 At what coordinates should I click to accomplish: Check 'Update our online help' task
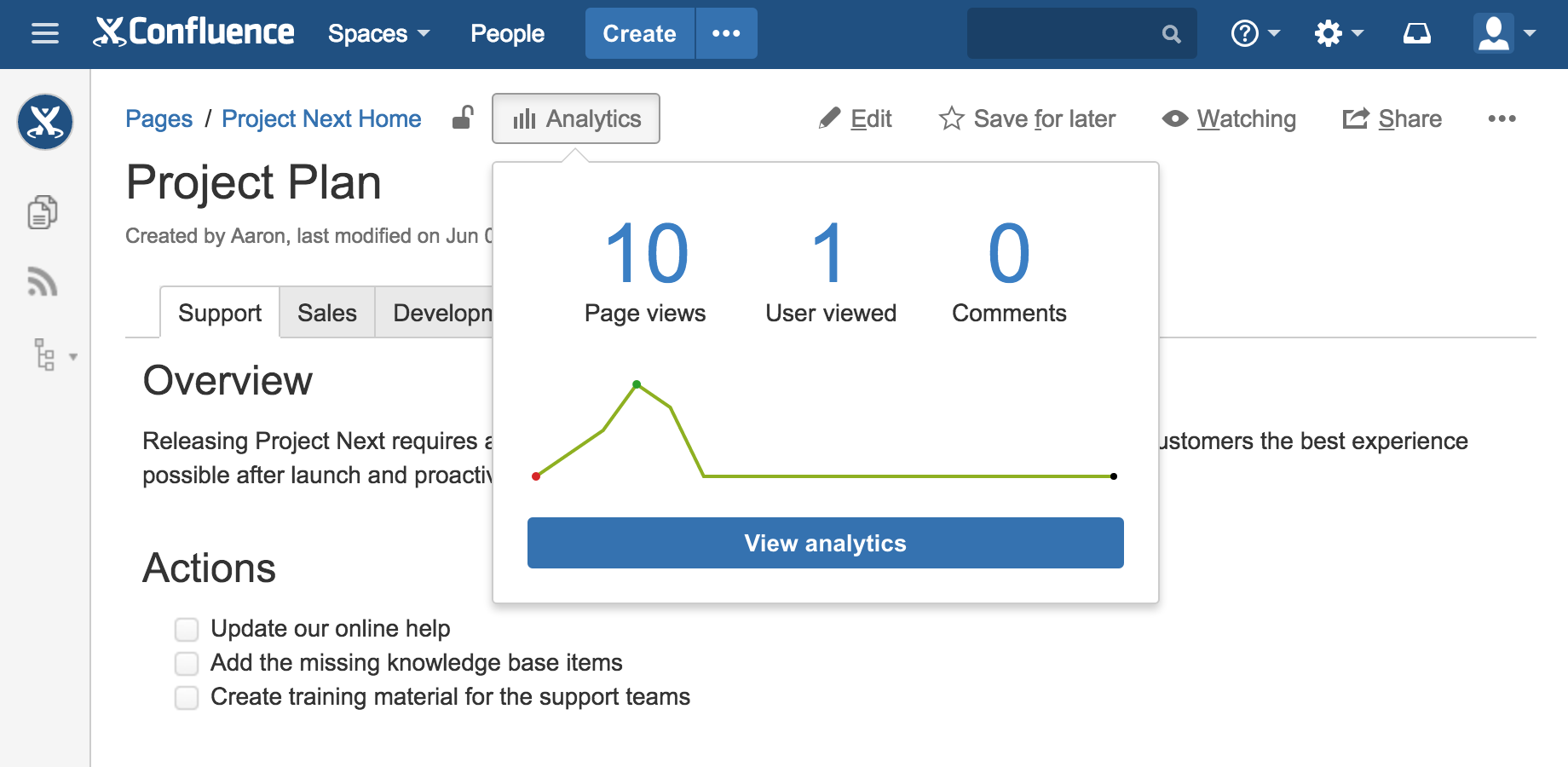[x=187, y=630]
